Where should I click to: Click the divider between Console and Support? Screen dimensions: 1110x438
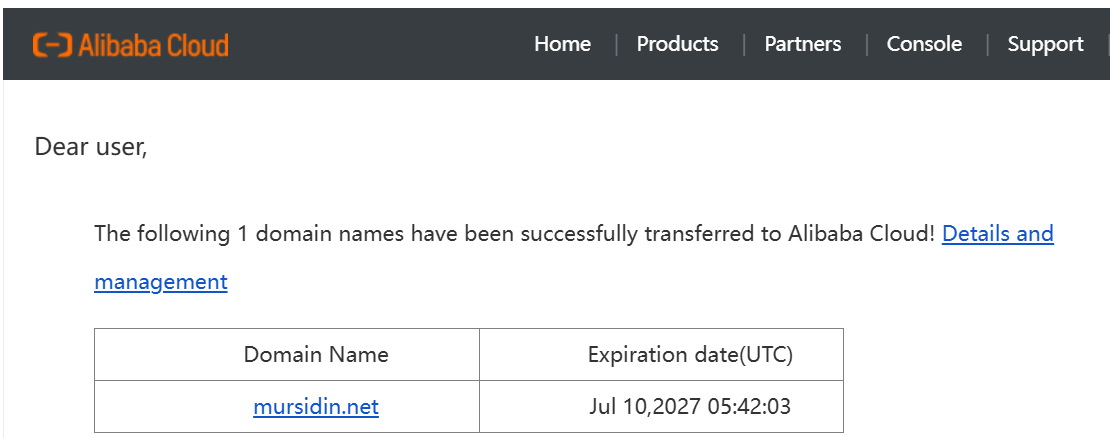[987, 44]
